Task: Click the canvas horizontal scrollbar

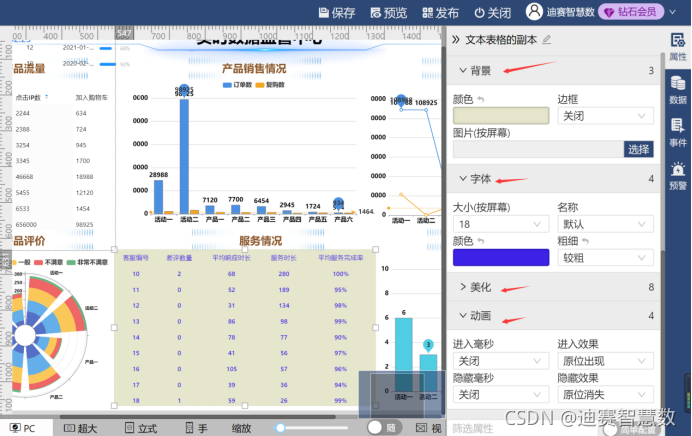Action: pos(198,416)
